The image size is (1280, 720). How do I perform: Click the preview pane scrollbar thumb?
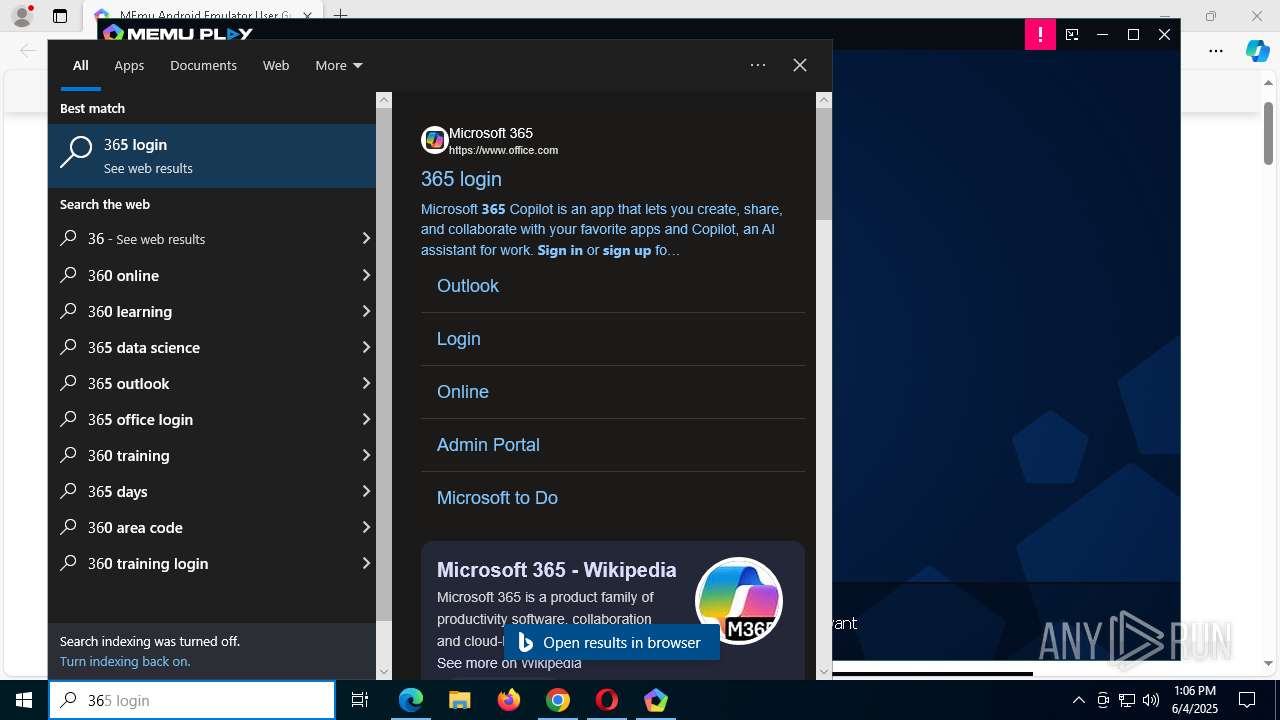824,164
